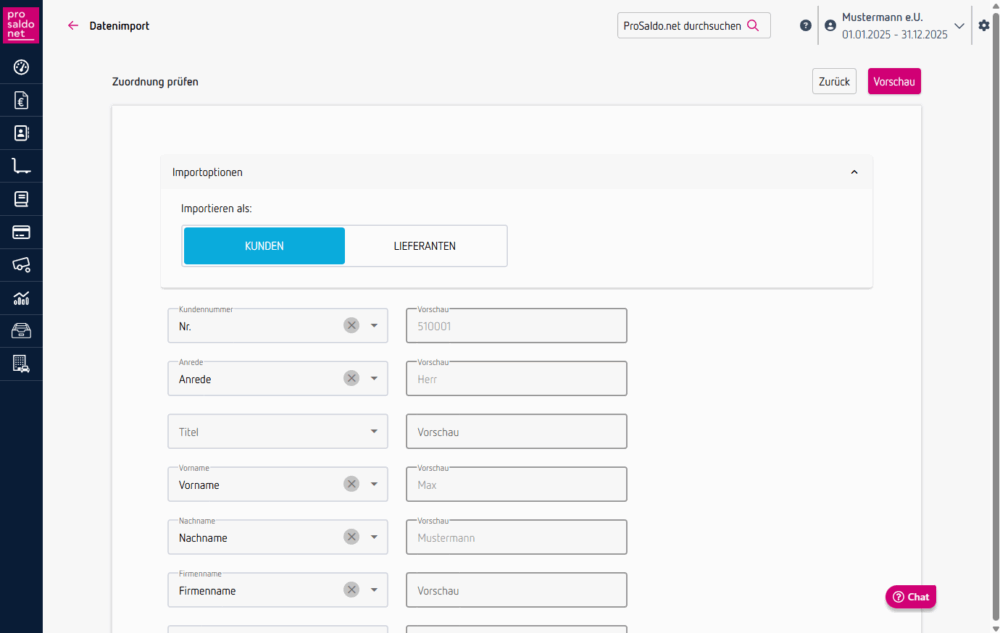1000x633 pixels.
Task: Collapse the Importoptionen section
Action: tap(854, 172)
